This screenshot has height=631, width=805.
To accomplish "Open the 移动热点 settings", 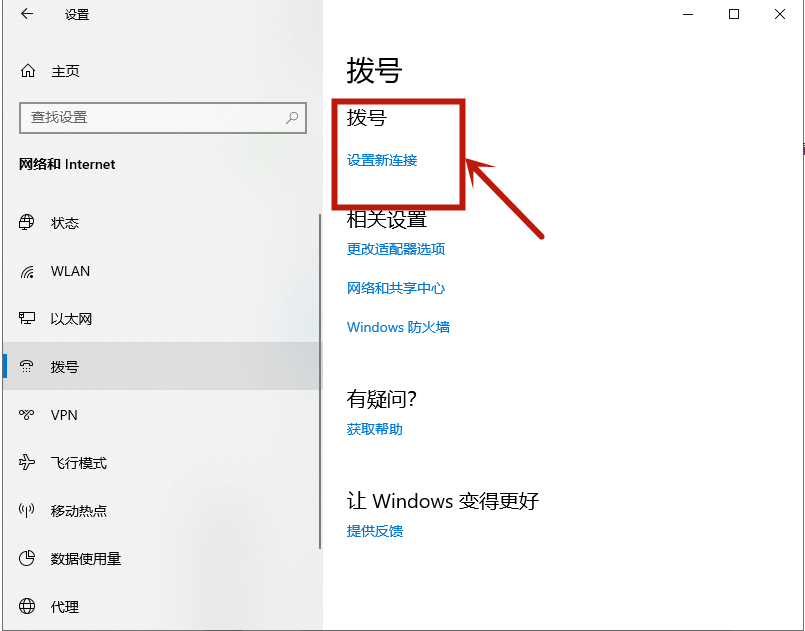I will pos(162,510).
